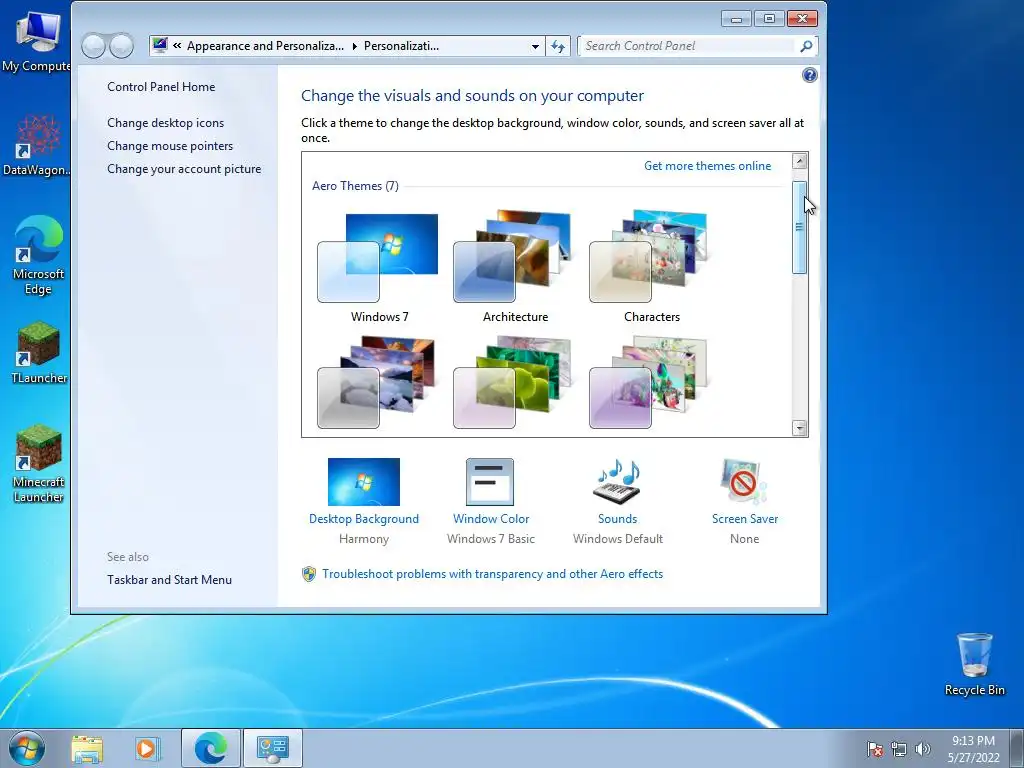Viewport: 1024px width, 768px height.
Task: Open Microsoft Edge from the taskbar
Action: click(x=210, y=748)
